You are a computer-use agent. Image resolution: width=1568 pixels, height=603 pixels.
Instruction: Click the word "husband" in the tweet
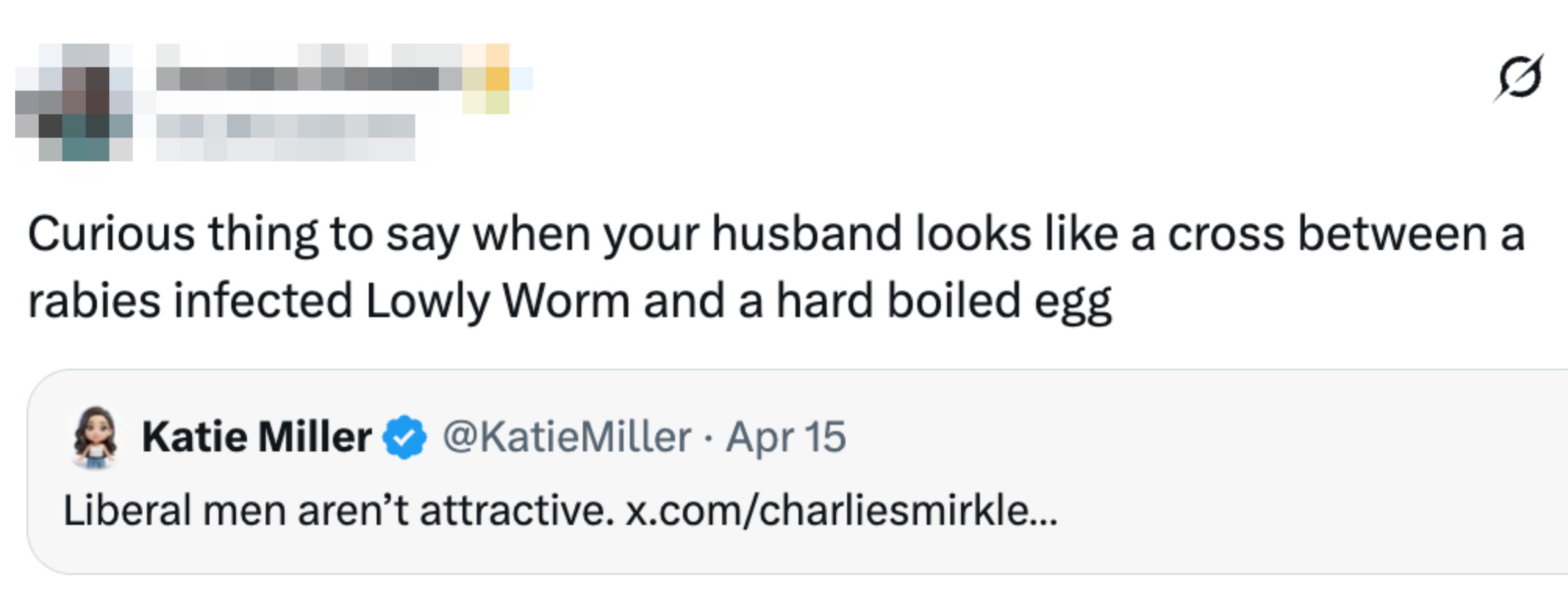click(806, 234)
